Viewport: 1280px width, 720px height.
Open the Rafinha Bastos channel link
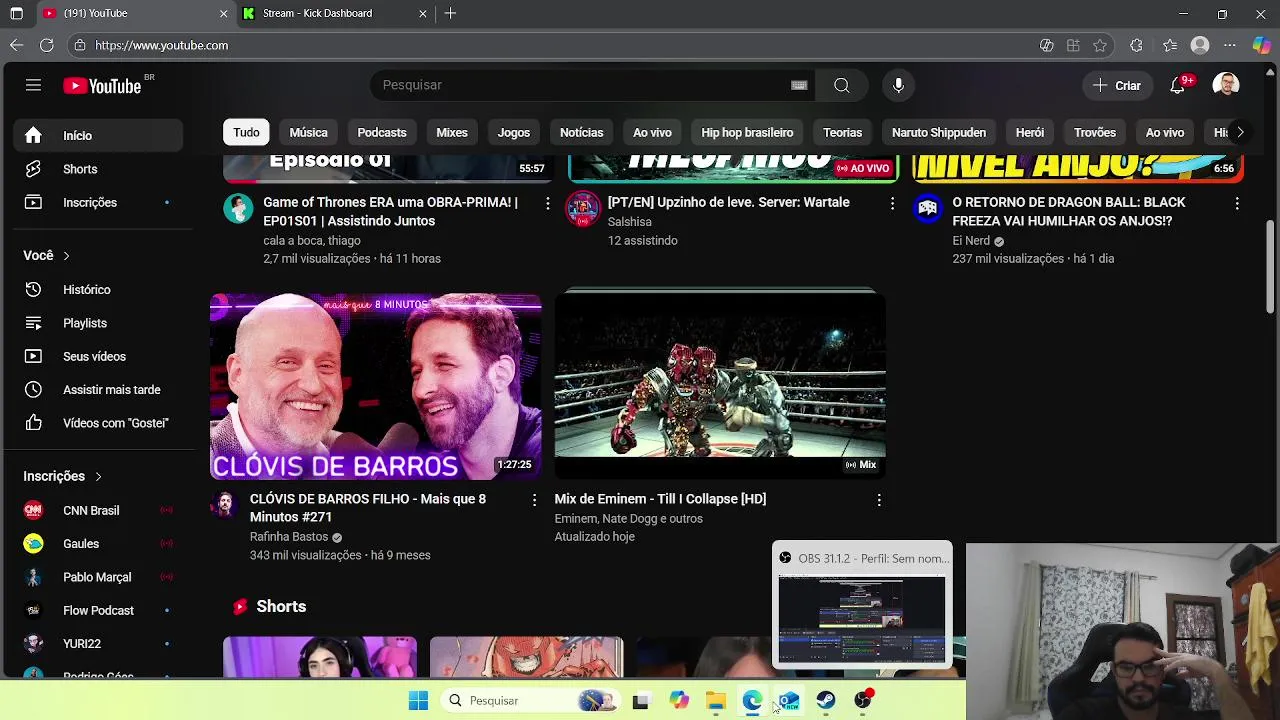coord(289,537)
